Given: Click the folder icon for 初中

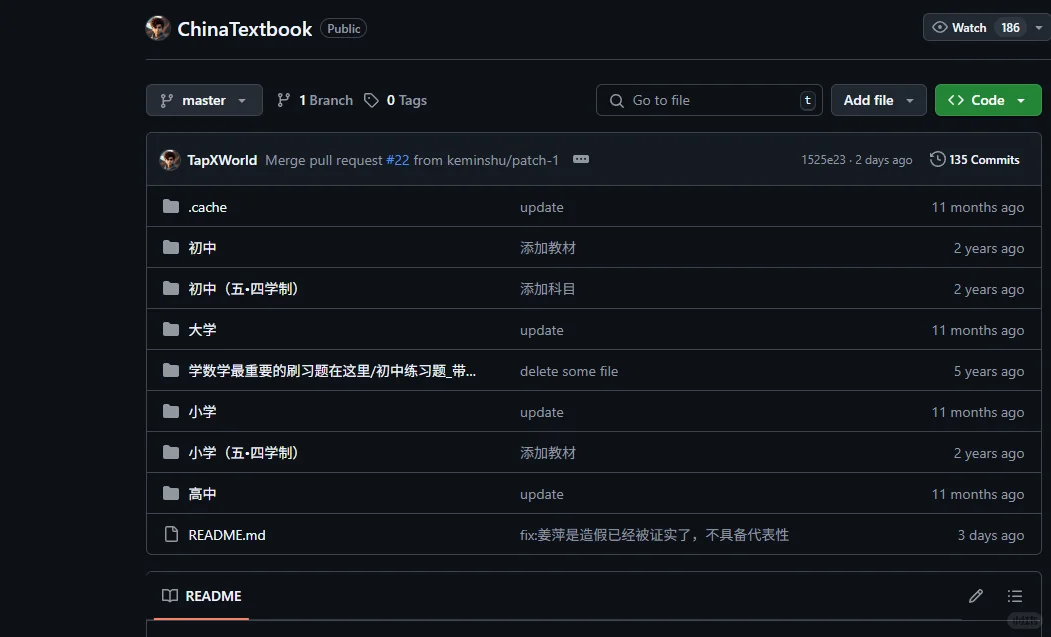Looking at the screenshot, I should [171, 247].
